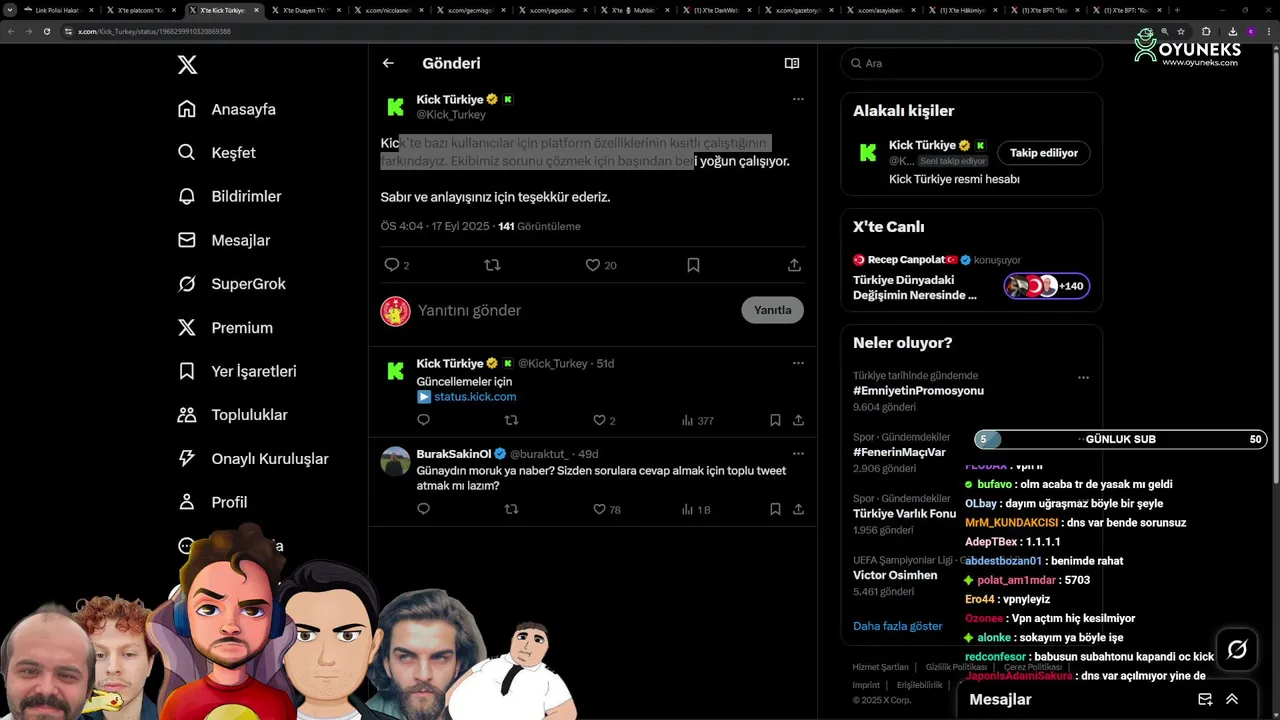Open Victor Osimhen trend

895,575
